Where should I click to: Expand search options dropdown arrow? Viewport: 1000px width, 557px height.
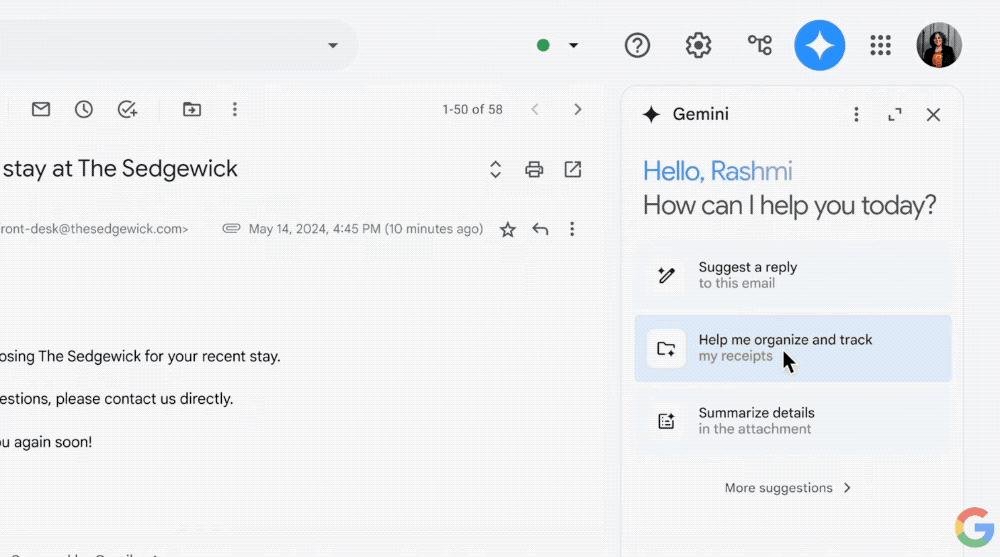(333, 45)
